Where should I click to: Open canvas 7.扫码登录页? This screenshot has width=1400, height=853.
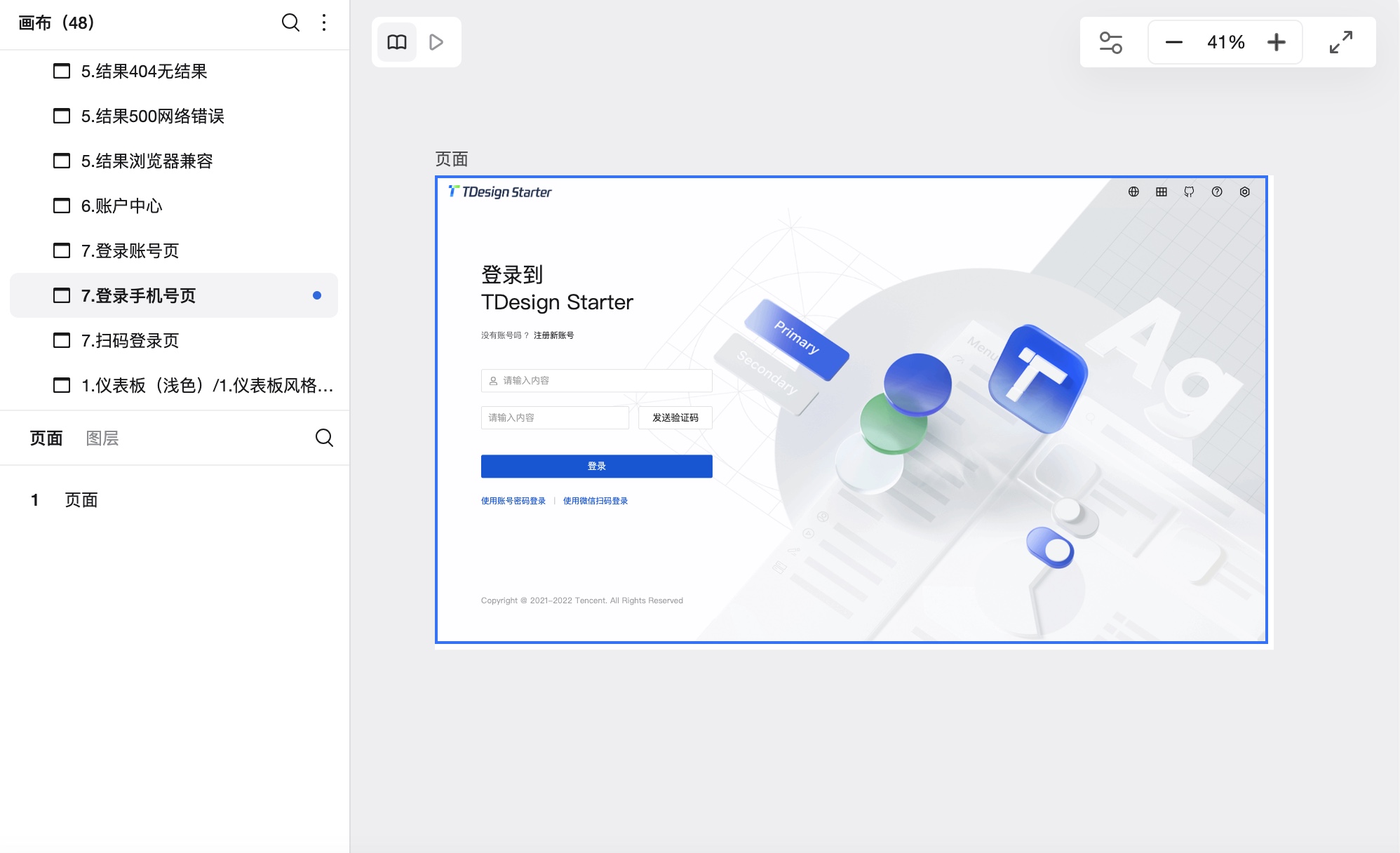174,340
